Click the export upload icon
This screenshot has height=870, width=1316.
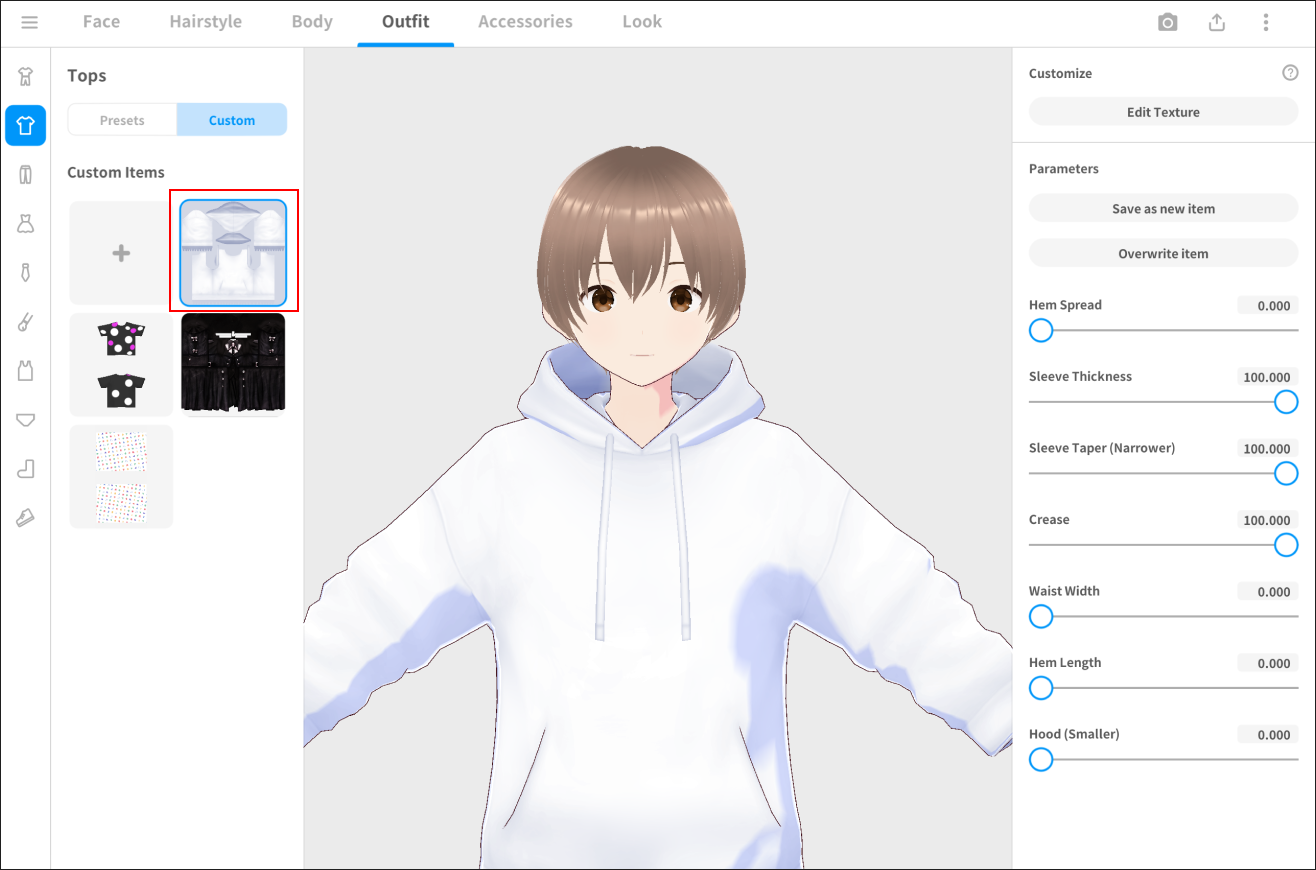(x=1216, y=22)
